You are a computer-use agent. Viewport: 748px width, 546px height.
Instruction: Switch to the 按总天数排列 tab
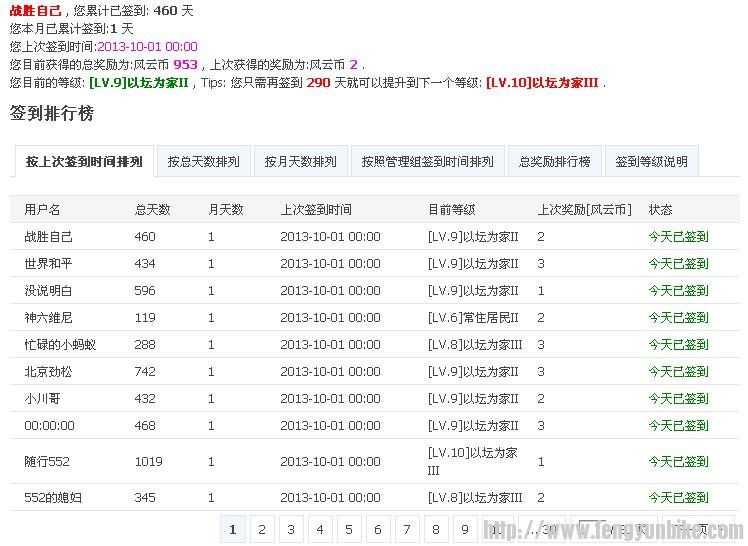coord(204,161)
